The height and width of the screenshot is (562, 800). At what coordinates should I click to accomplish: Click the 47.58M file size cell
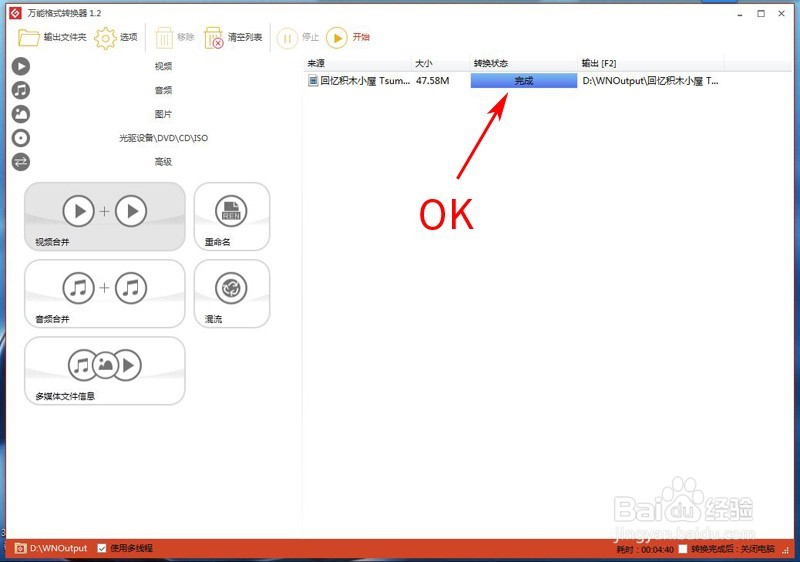click(432, 81)
